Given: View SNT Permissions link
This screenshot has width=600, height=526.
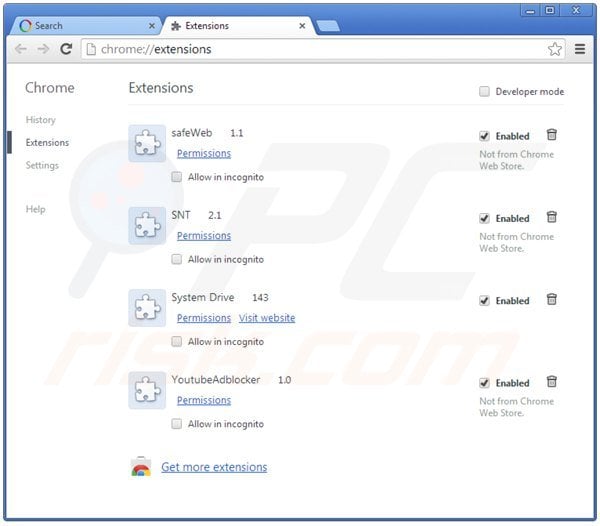Looking at the screenshot, I should (x=204, y=236).
